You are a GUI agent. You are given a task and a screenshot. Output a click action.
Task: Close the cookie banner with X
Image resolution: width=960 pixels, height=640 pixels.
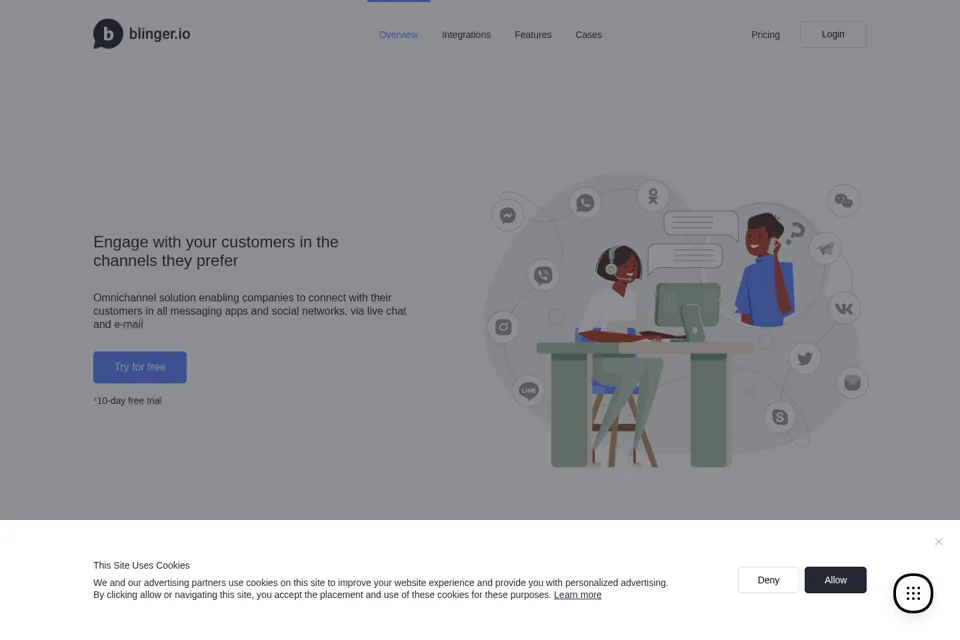tap(939, 541)
